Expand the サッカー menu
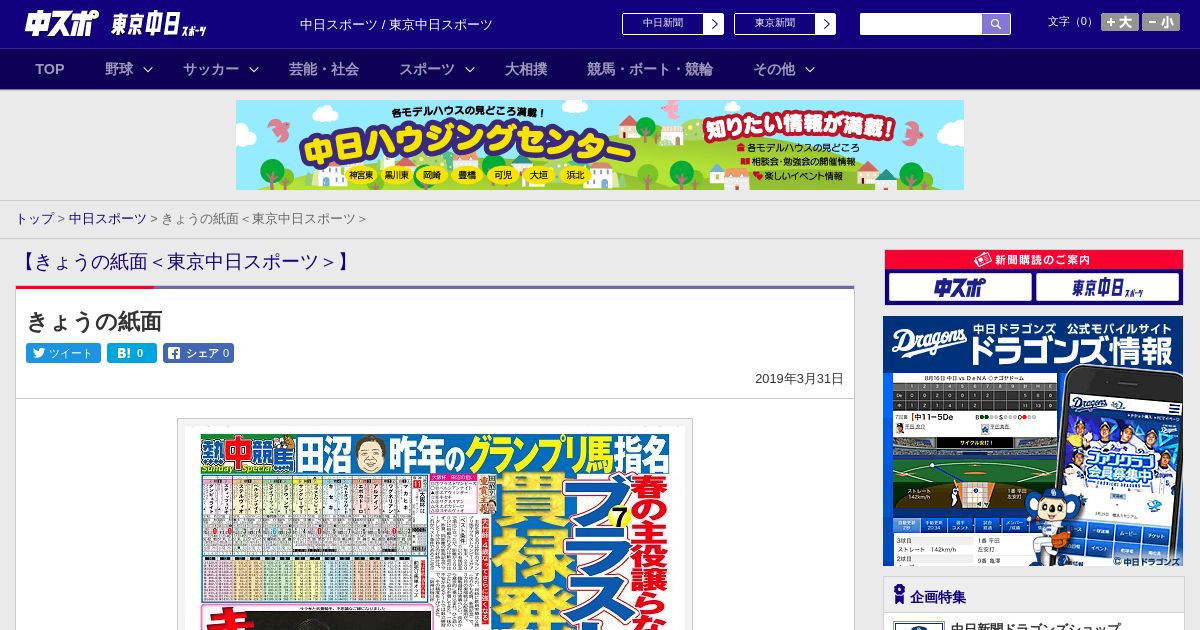The image size is (1200, 630). [220, 69]
